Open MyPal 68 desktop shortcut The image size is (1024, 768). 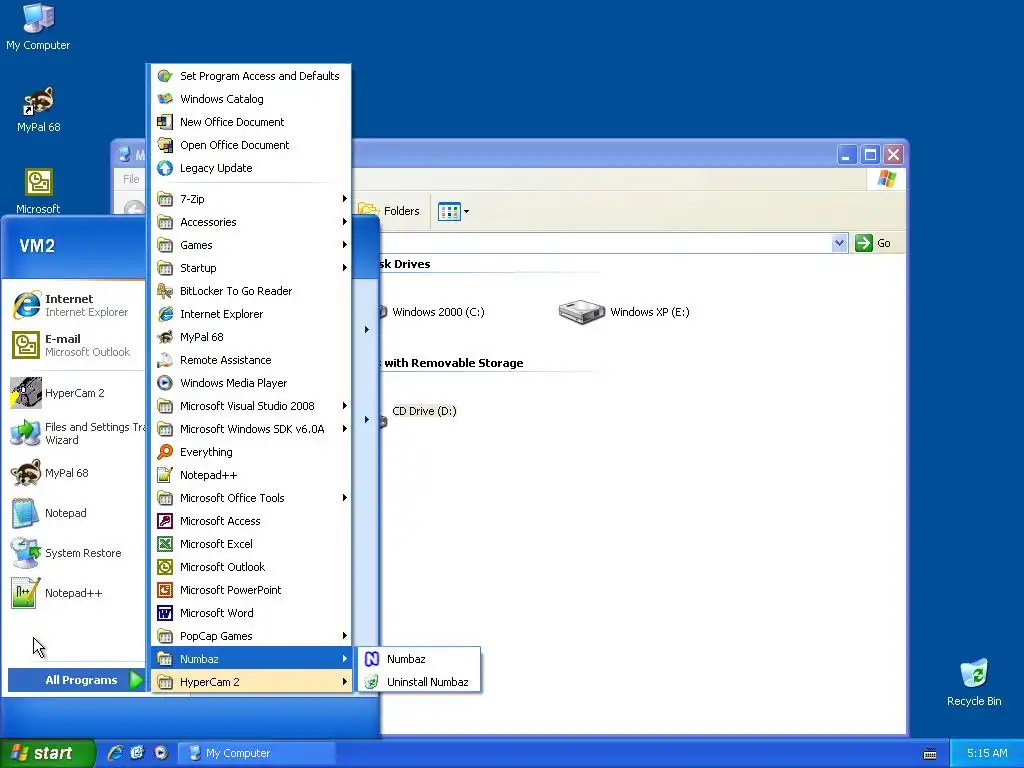tap(38, 109)
